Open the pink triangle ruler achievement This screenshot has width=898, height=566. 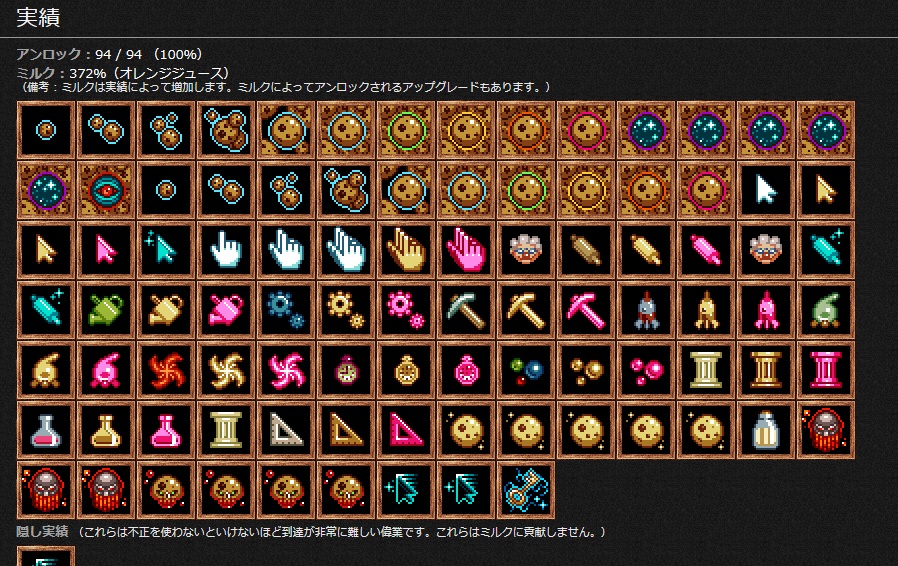point(405,430)
